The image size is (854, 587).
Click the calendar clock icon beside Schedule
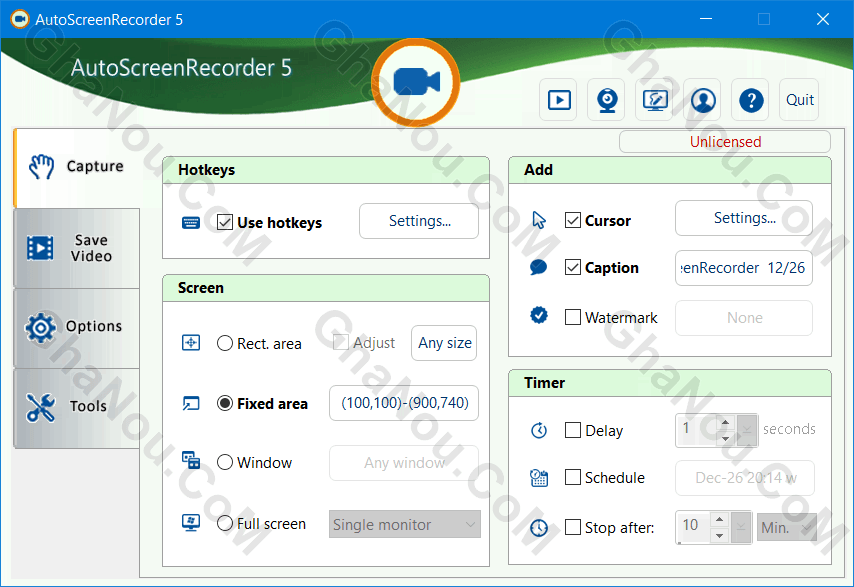(x=539, y=478)
